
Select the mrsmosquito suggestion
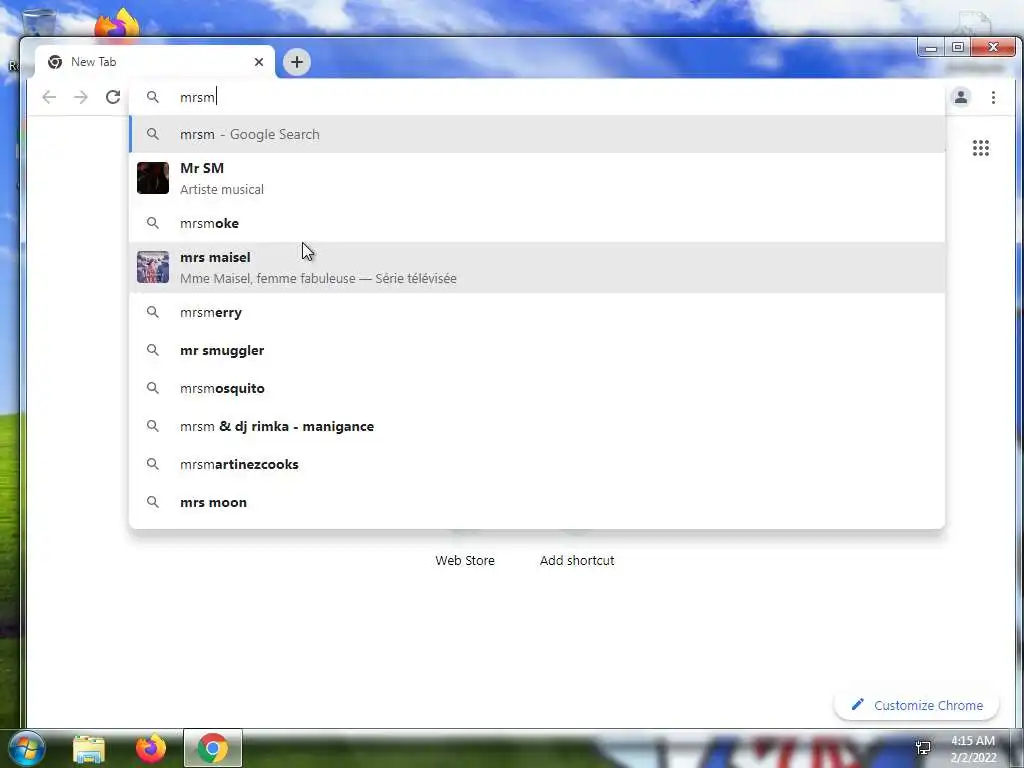coord(537,388)
